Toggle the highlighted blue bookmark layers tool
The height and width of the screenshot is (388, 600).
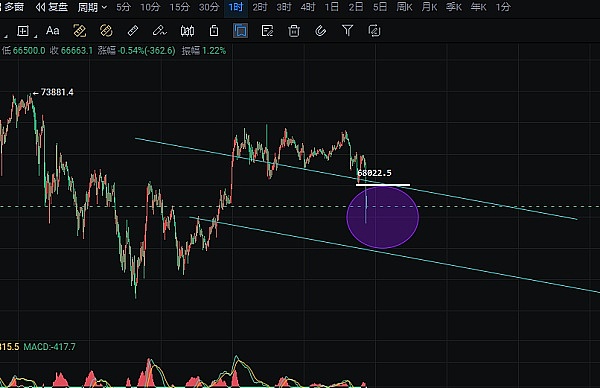240,31
